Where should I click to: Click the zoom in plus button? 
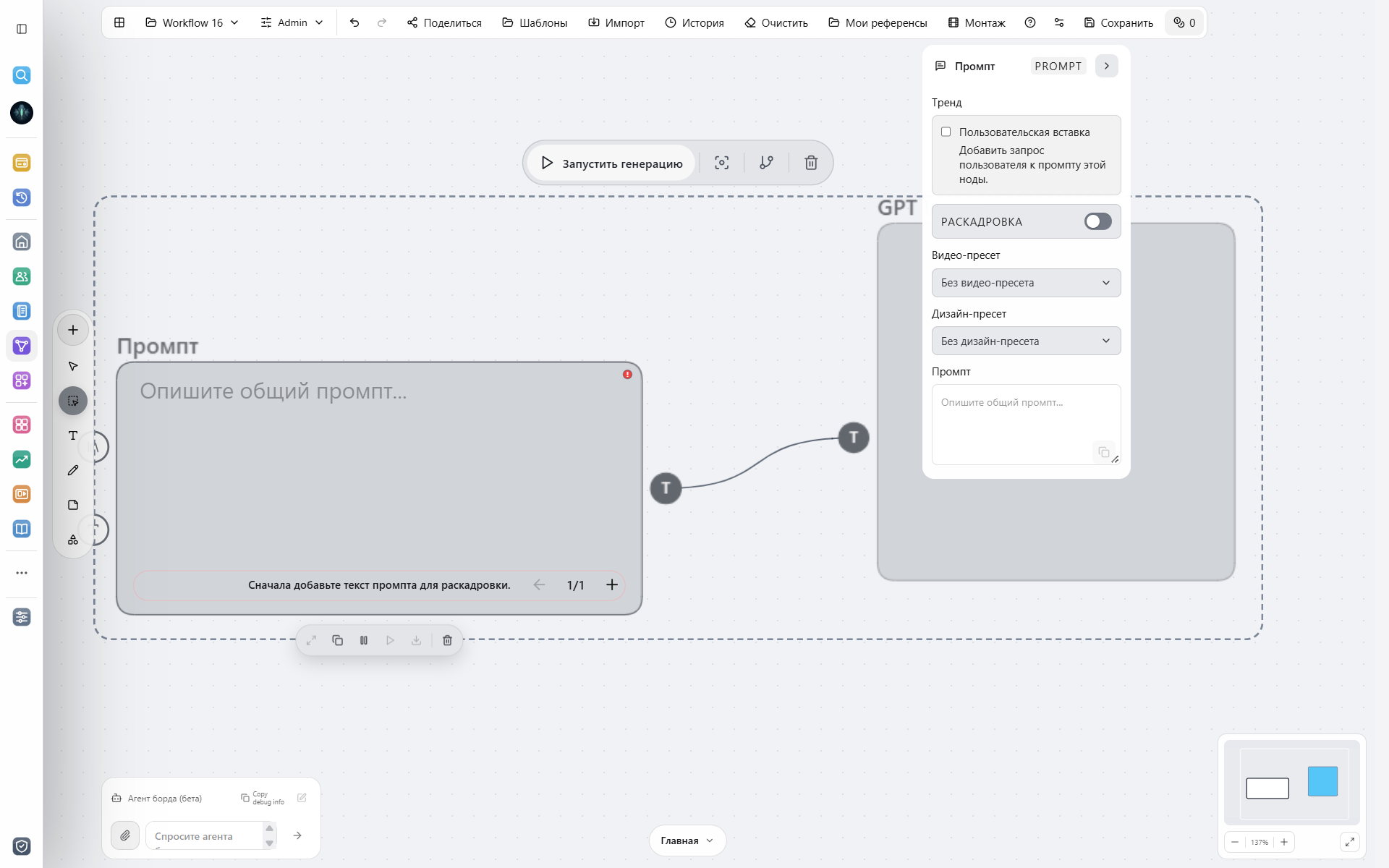(x=1284, y=842)
